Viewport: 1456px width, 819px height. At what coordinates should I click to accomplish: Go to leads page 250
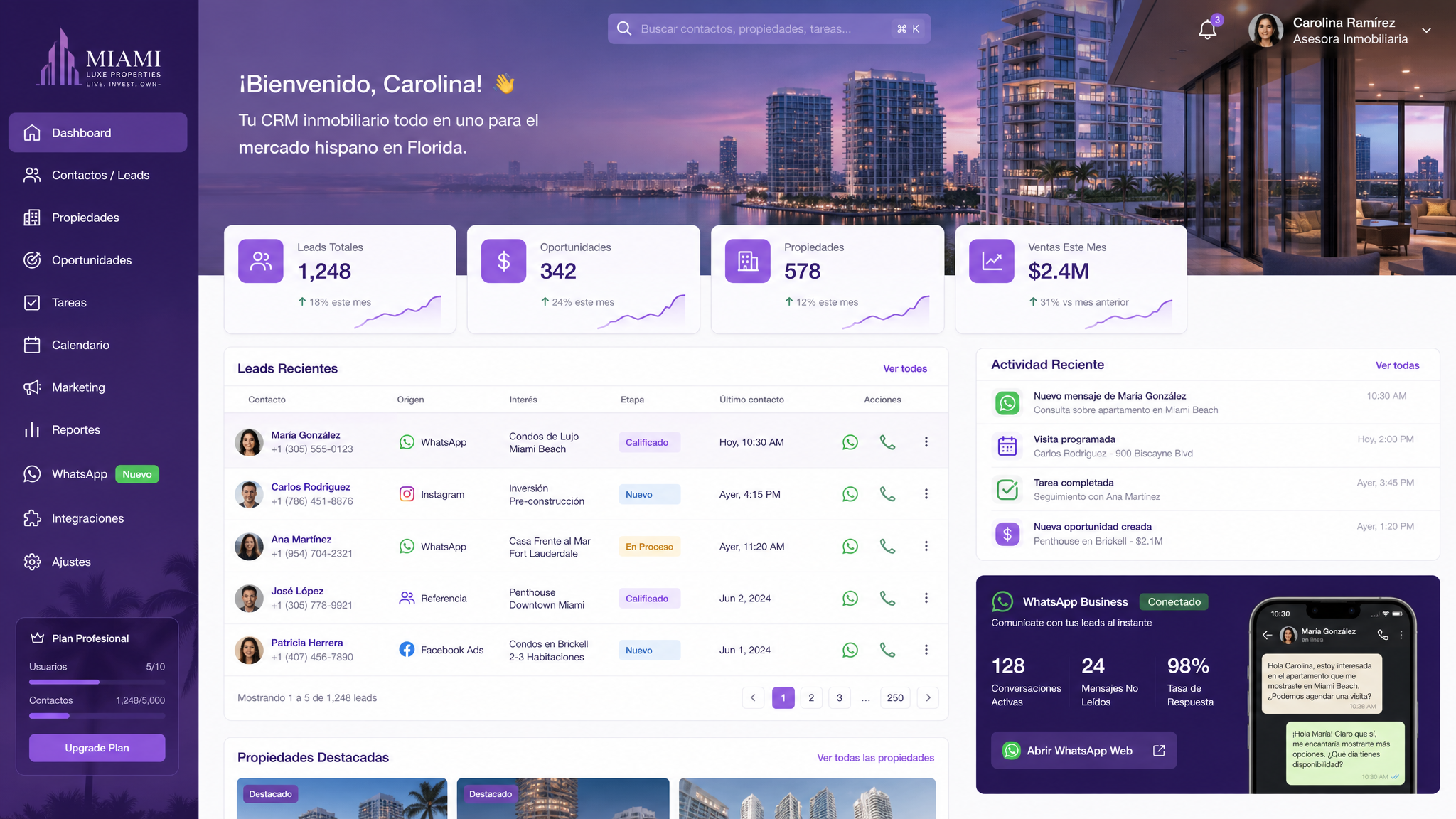[895, 697]
